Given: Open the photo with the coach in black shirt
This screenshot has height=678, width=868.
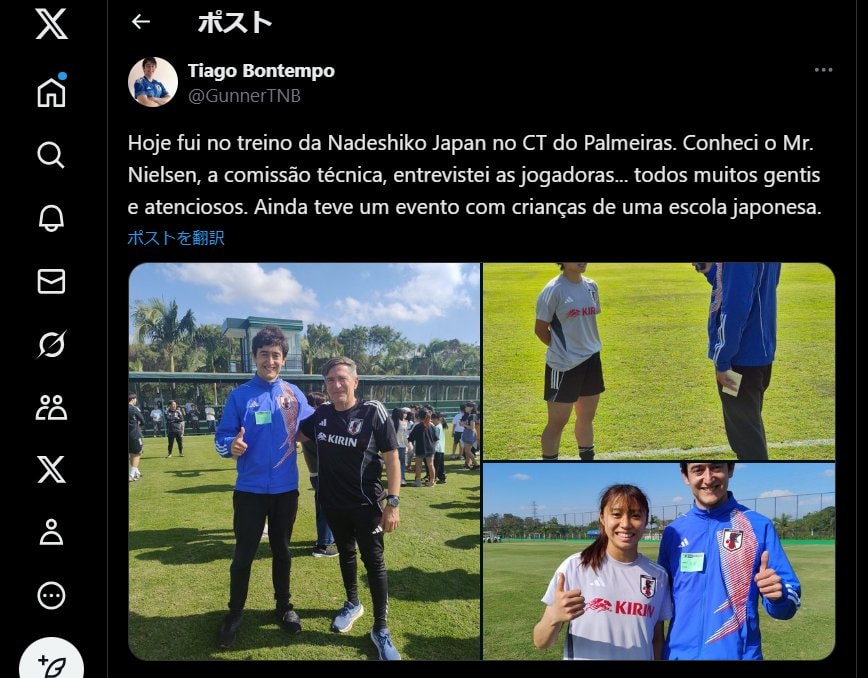Looking at the screenshot, I should click(x=304, y=461).
